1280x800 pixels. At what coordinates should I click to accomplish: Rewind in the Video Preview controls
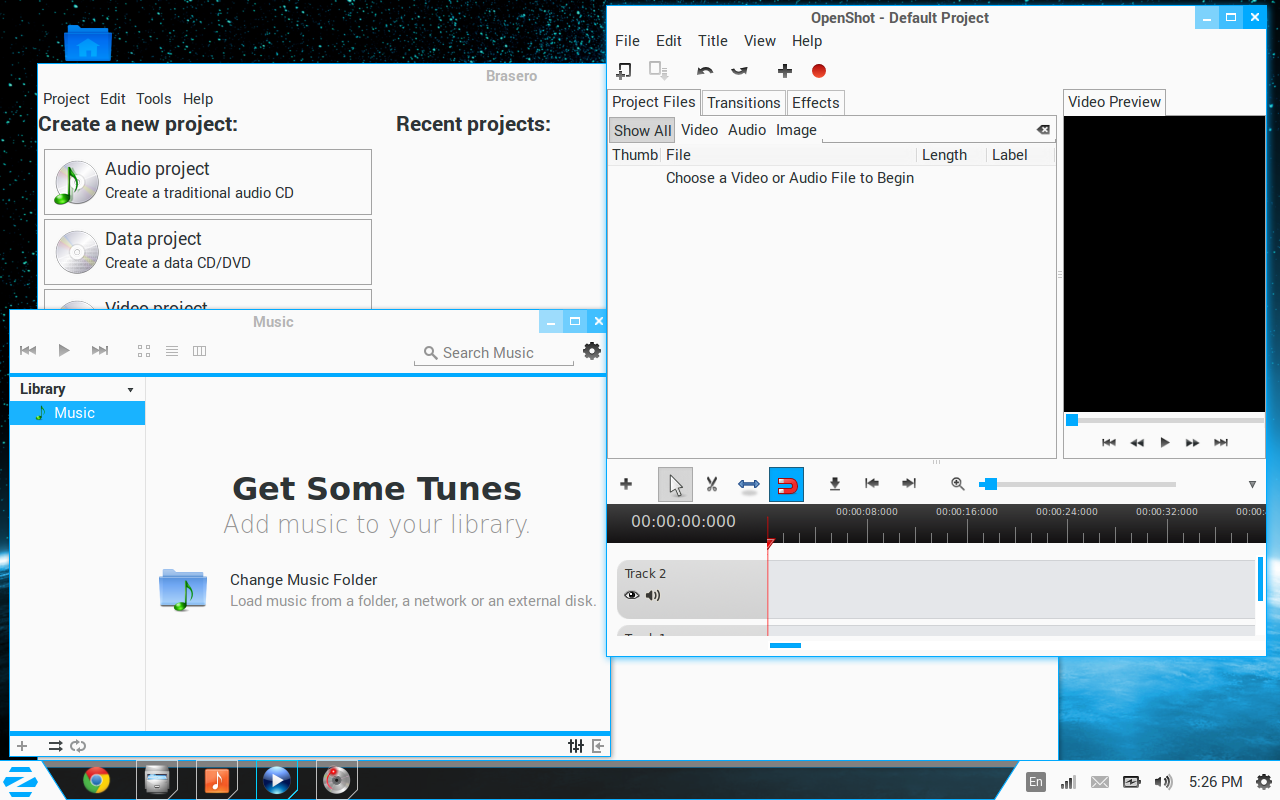tap(1137, 443)
